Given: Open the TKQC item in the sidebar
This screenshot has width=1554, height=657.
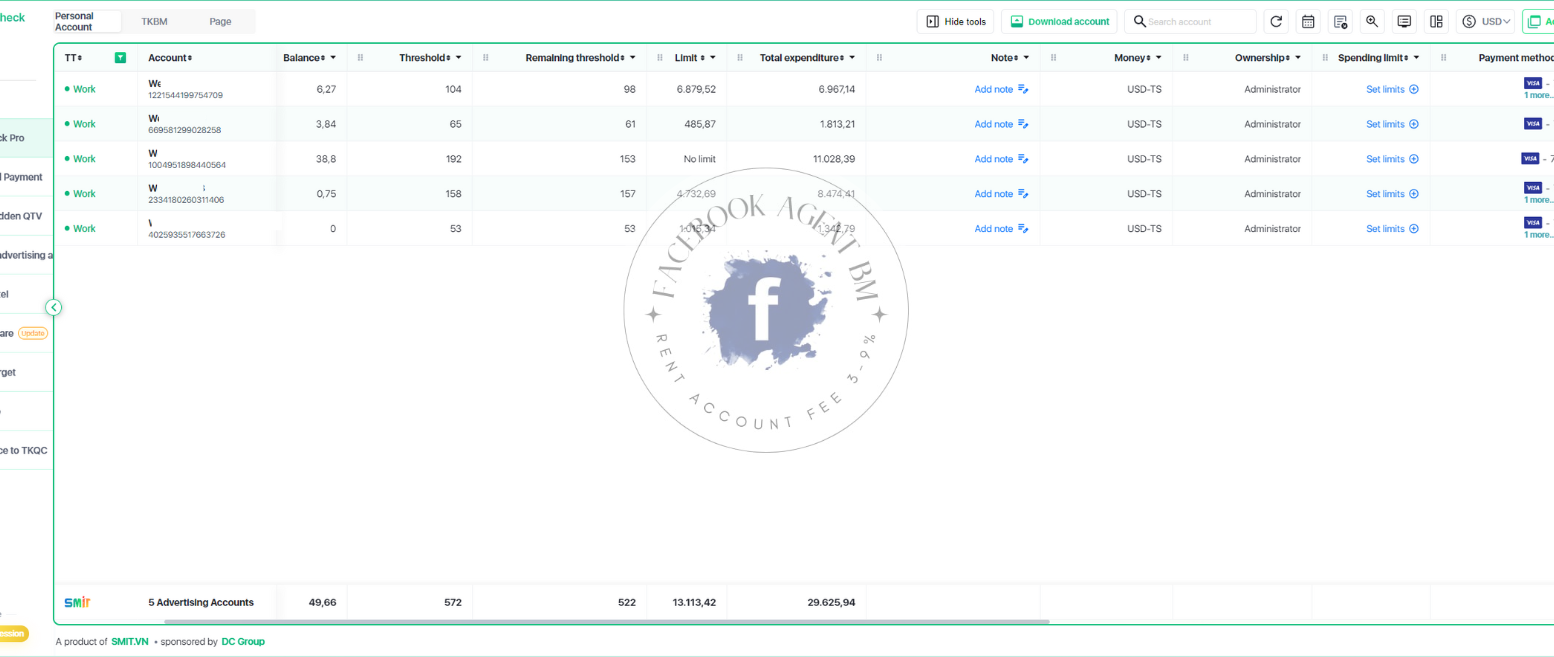Looking at the screenshot, I should (24, 450).
